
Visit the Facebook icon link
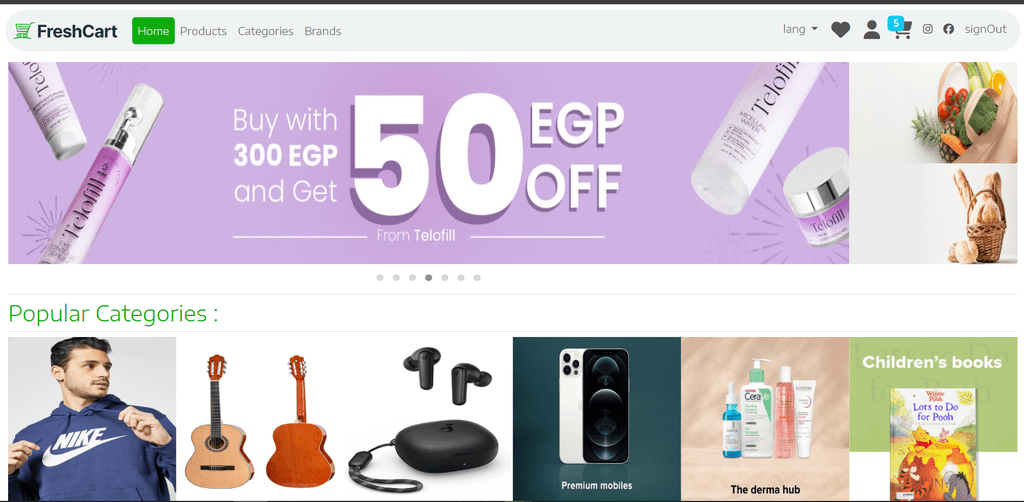948,29
